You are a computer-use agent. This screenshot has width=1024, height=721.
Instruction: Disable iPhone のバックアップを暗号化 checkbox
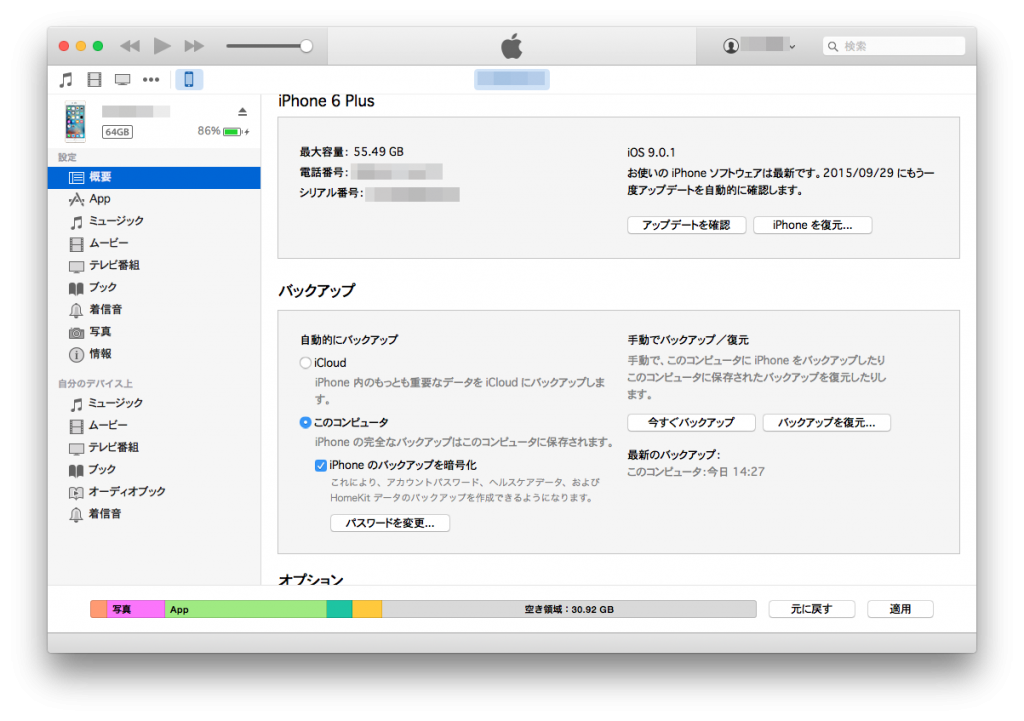coord(322,465)
